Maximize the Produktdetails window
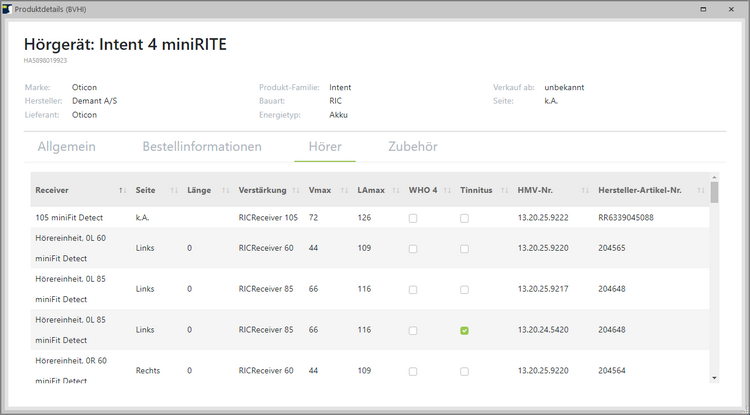Screen dimensions: 750x415 click(x=703, y=9)
